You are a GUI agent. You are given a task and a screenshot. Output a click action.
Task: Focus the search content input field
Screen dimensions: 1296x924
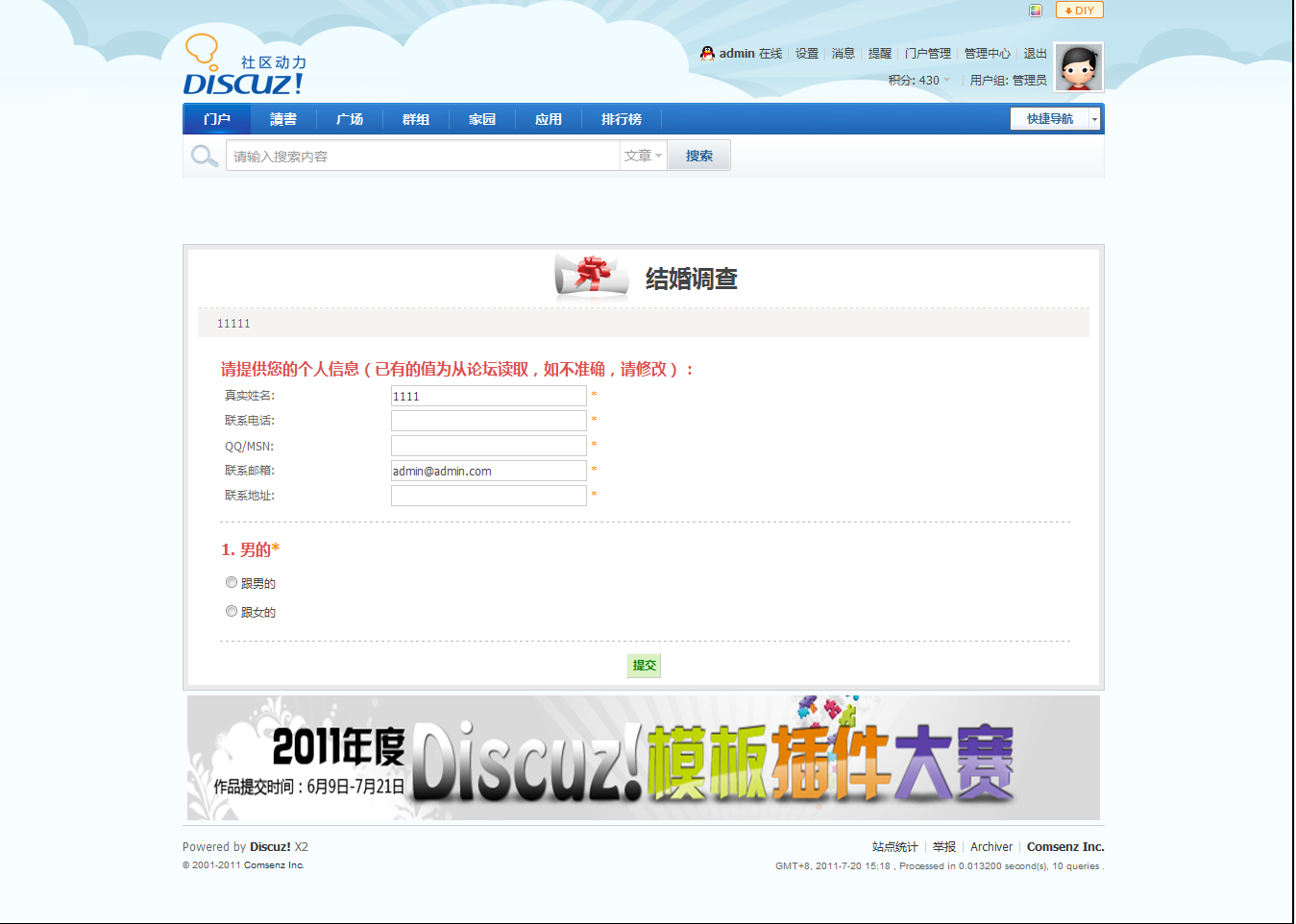[424, 156]
